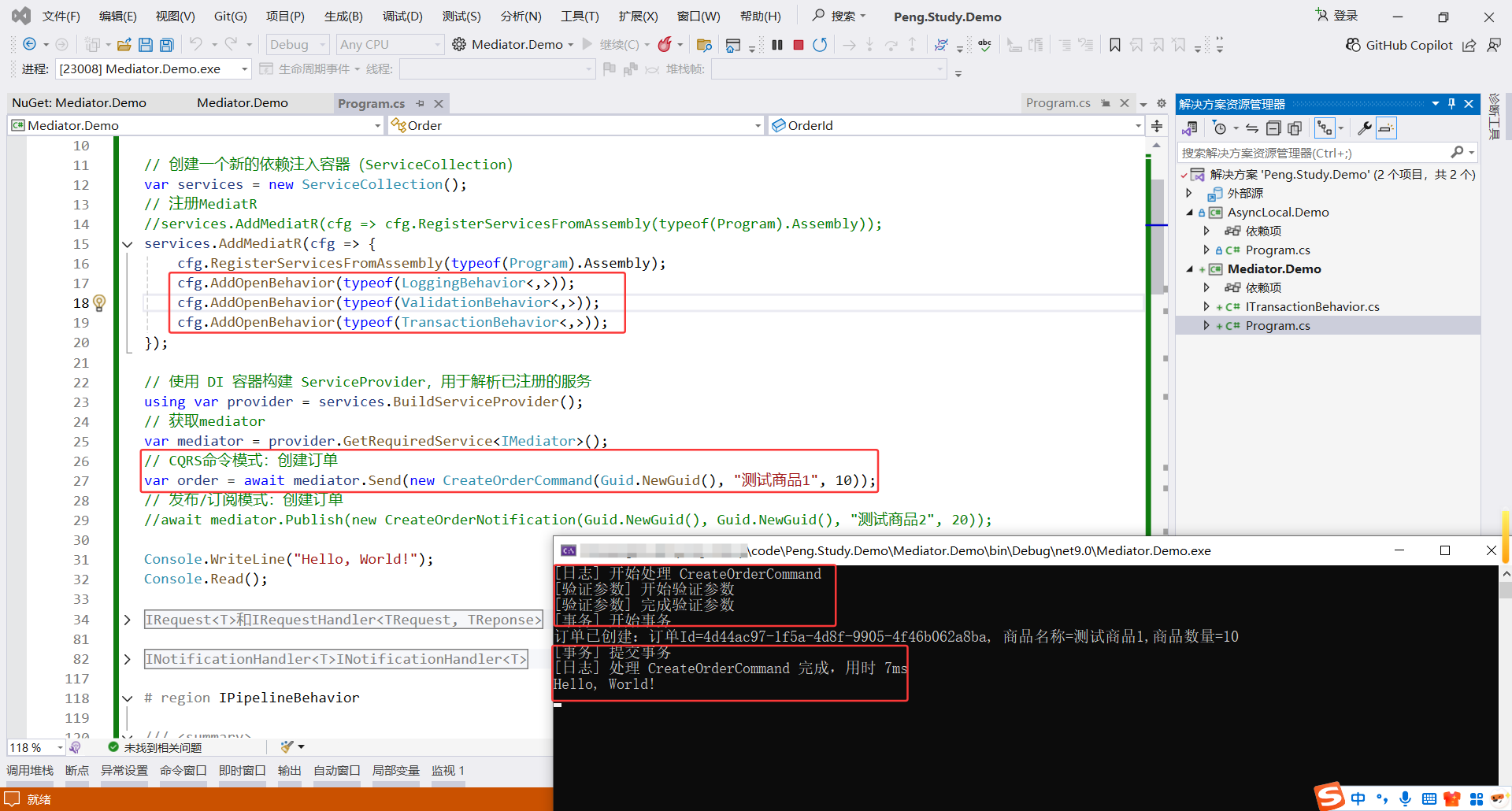Click the collapsed INotificationHandler<T> region box
Viewport: 1512px width, 811px height.
336,659
